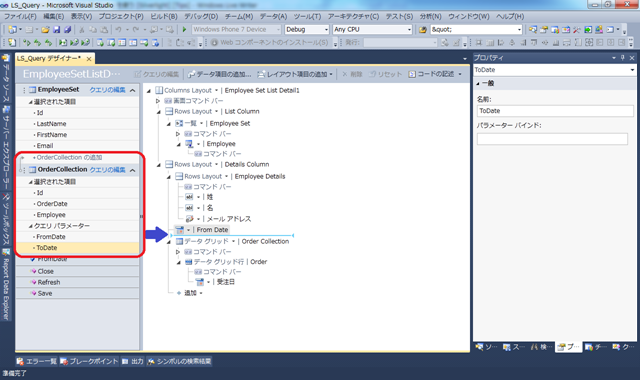Click the Find in Files icon beside search box

click(x=423, y=29)
